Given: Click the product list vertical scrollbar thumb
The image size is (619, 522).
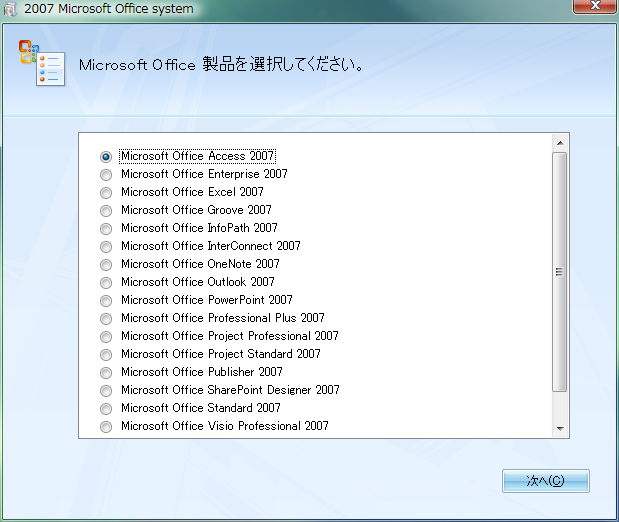Looking at the screenshot, I should pos(560,272).
